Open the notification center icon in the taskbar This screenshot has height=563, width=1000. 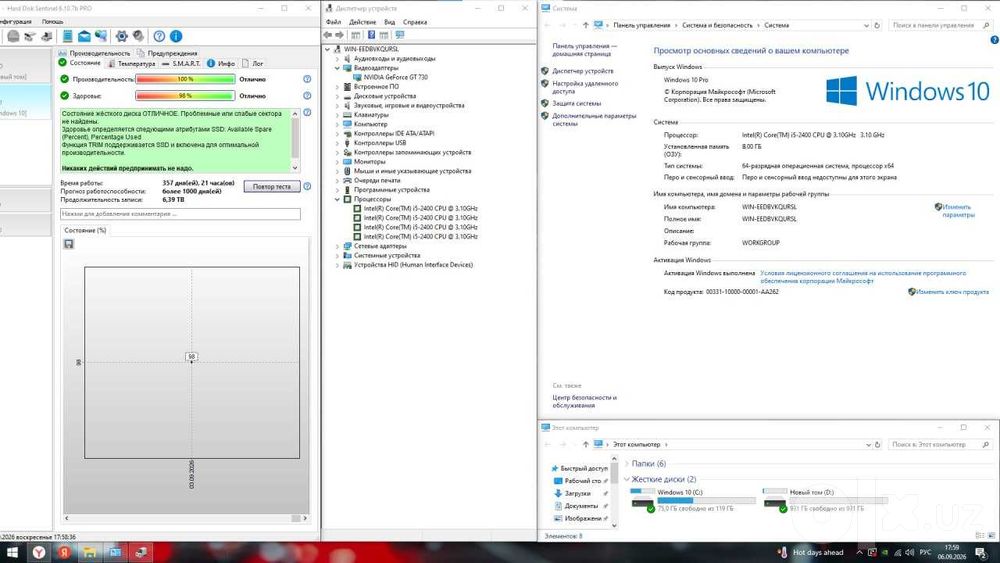981,552
